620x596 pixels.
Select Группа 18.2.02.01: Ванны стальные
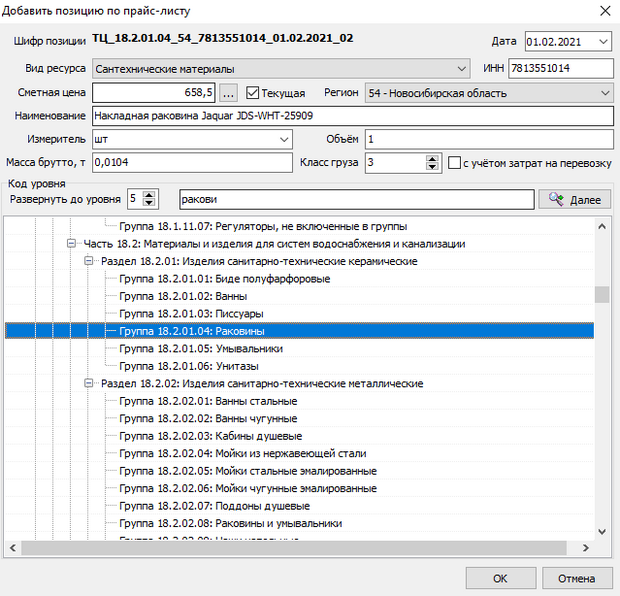tap(208, 401)
